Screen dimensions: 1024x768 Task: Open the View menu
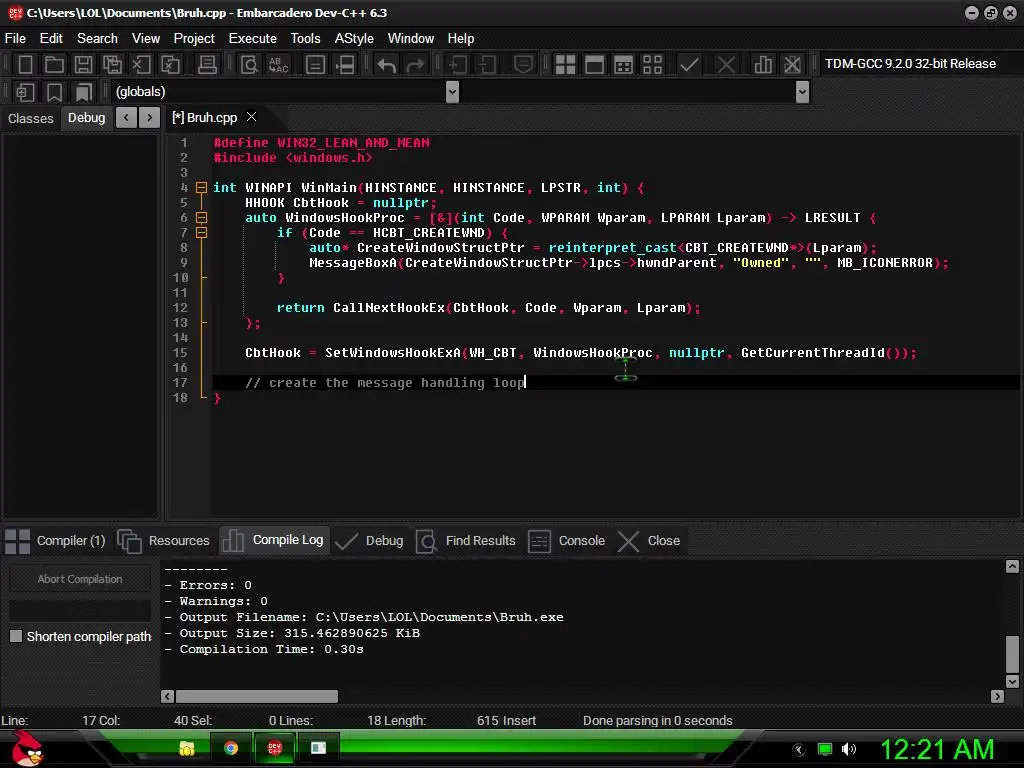(x=146, y=39)
